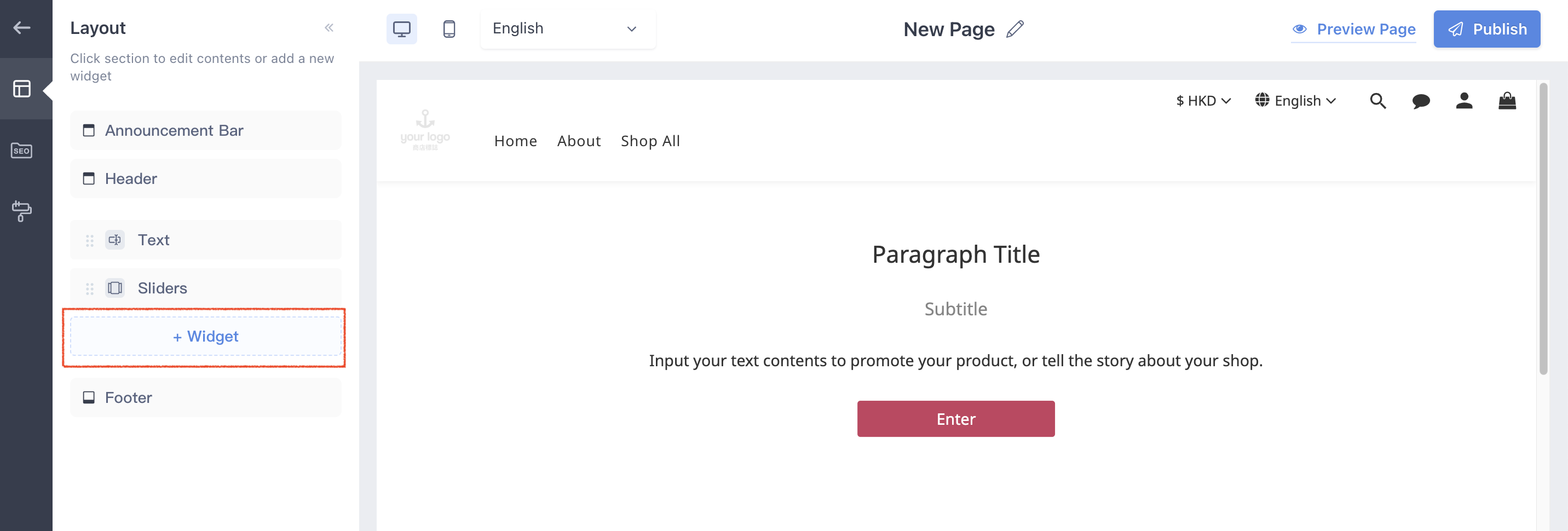Open the shopping bag cart icon
The width and height of the screenshot is (1568, 531).
click(x=1507, y=101)
